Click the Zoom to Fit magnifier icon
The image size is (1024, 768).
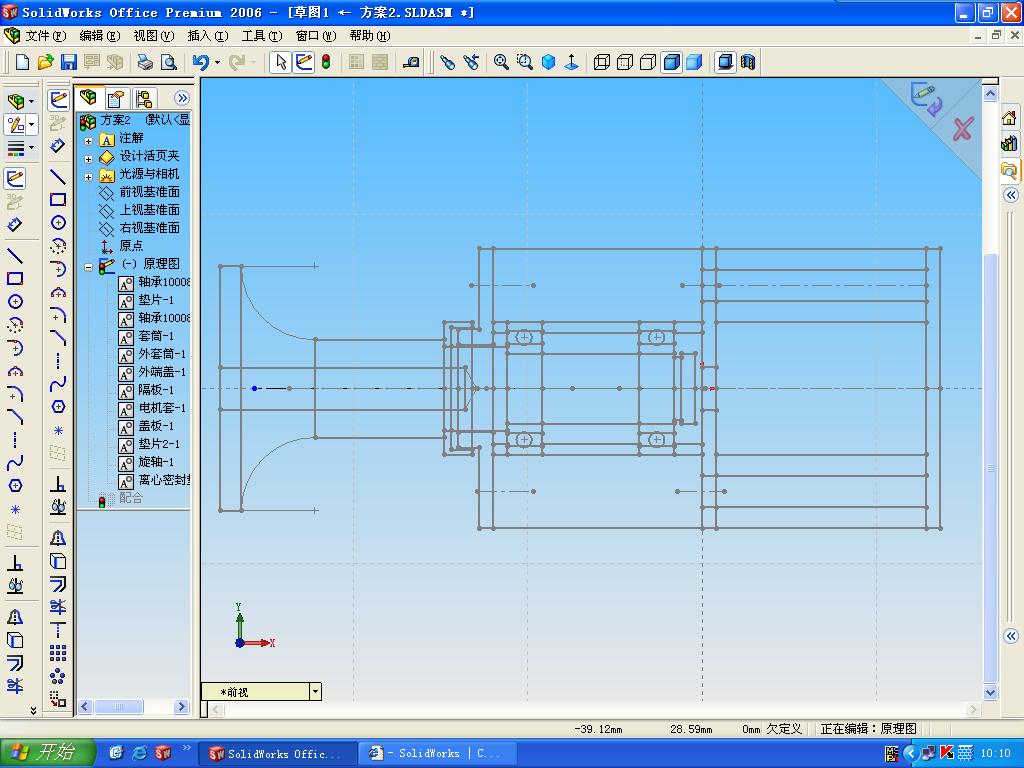pyautogui.click(x=501, y=62)
